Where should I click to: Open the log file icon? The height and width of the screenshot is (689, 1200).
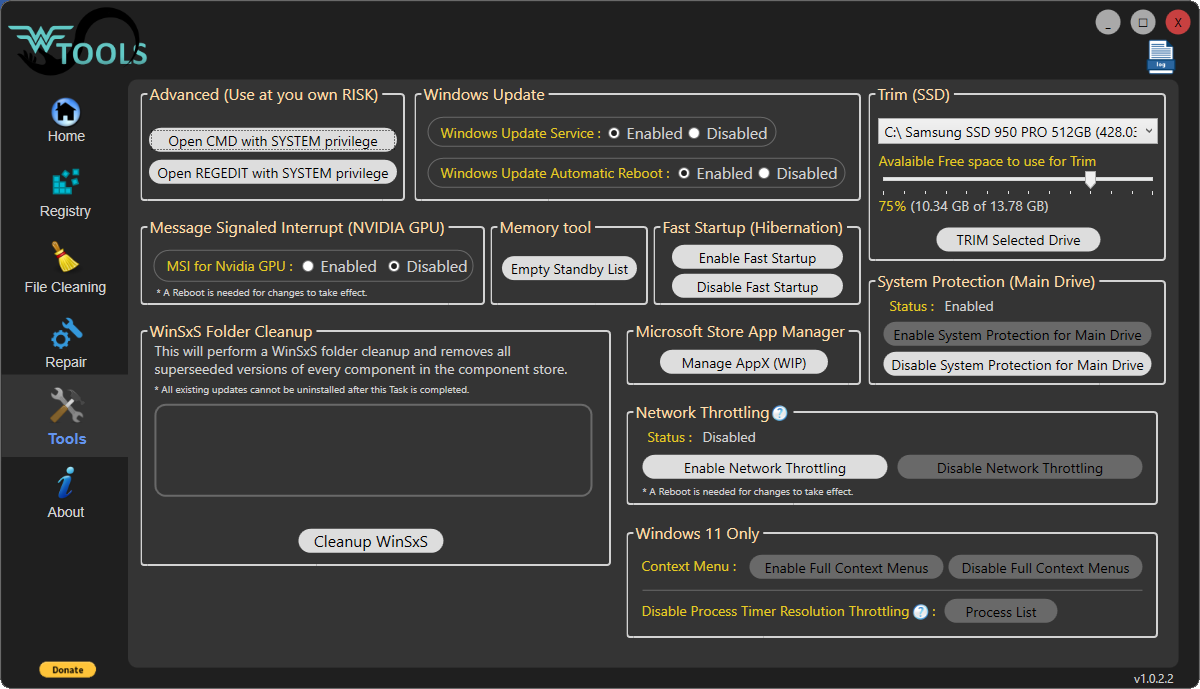[1160, 57]
